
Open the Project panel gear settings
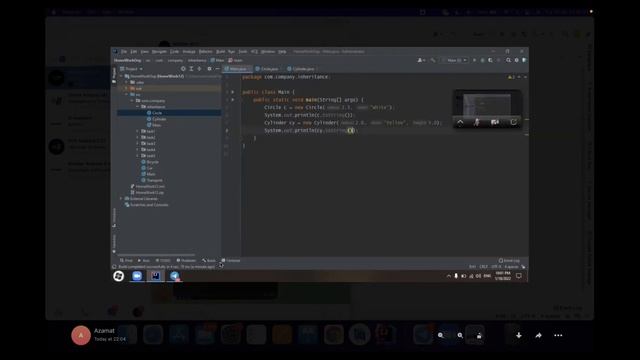pos(209,69)
